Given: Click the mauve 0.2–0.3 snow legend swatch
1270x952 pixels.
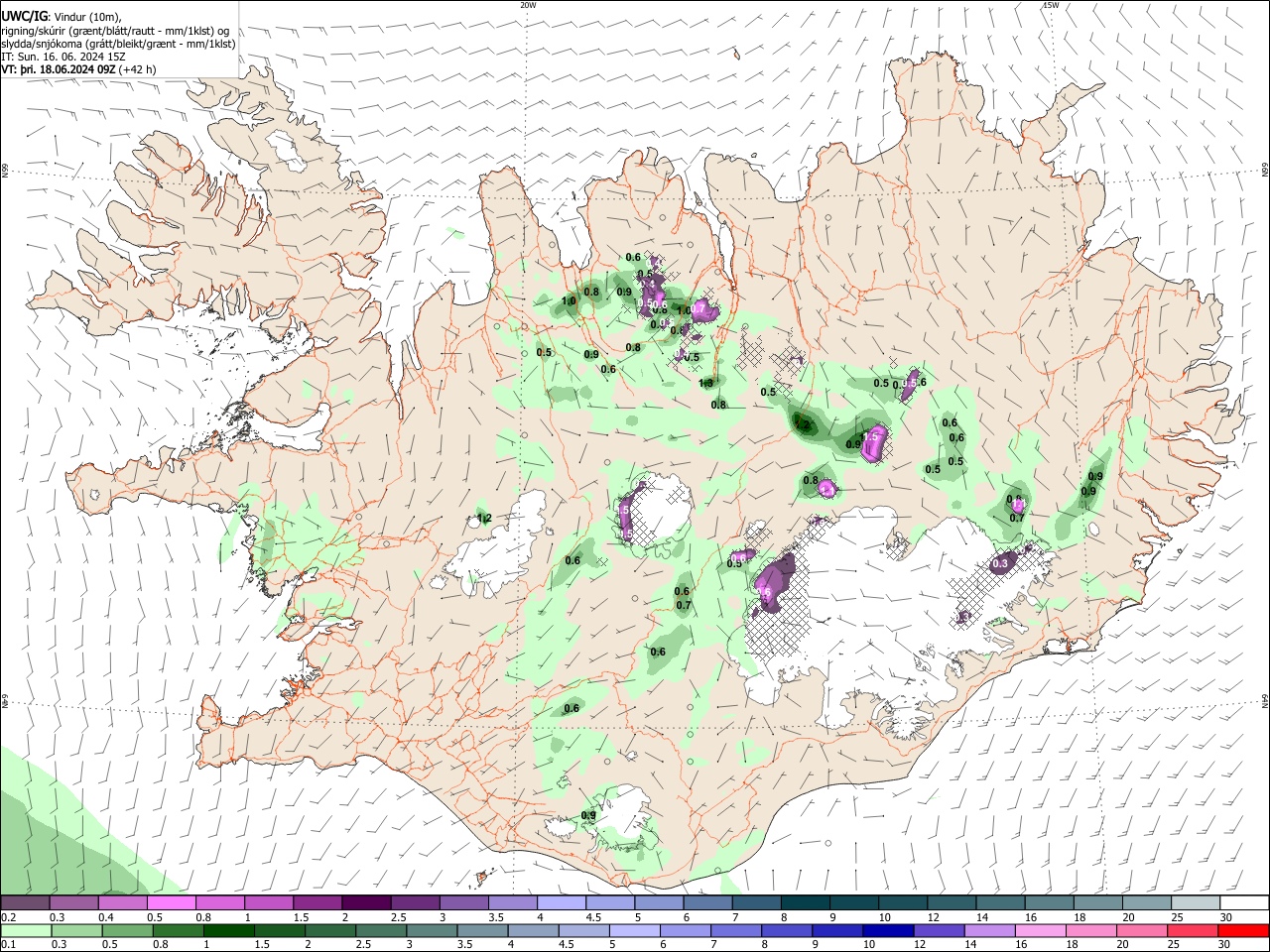Looking at the screenshot, I should (x=25, y=902).
